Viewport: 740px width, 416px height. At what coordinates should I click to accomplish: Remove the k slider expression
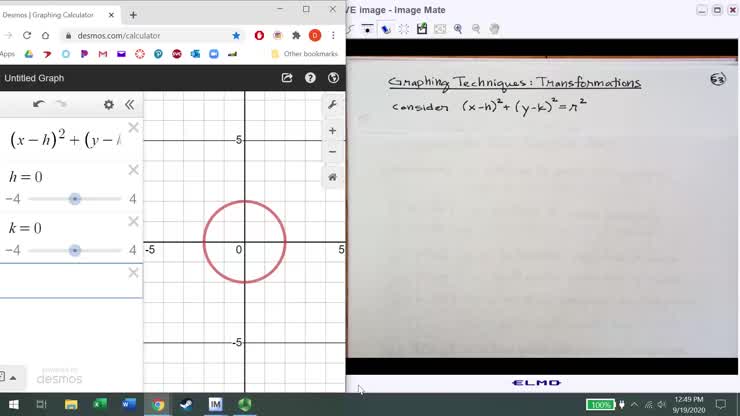point(133,222)
